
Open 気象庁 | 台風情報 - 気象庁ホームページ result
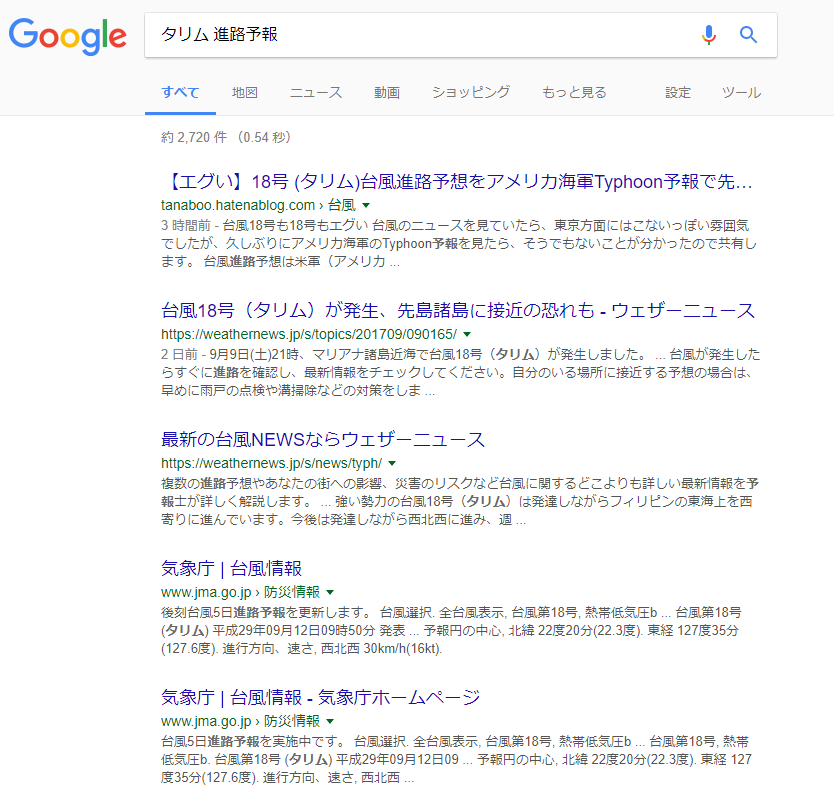coord(320,698)
